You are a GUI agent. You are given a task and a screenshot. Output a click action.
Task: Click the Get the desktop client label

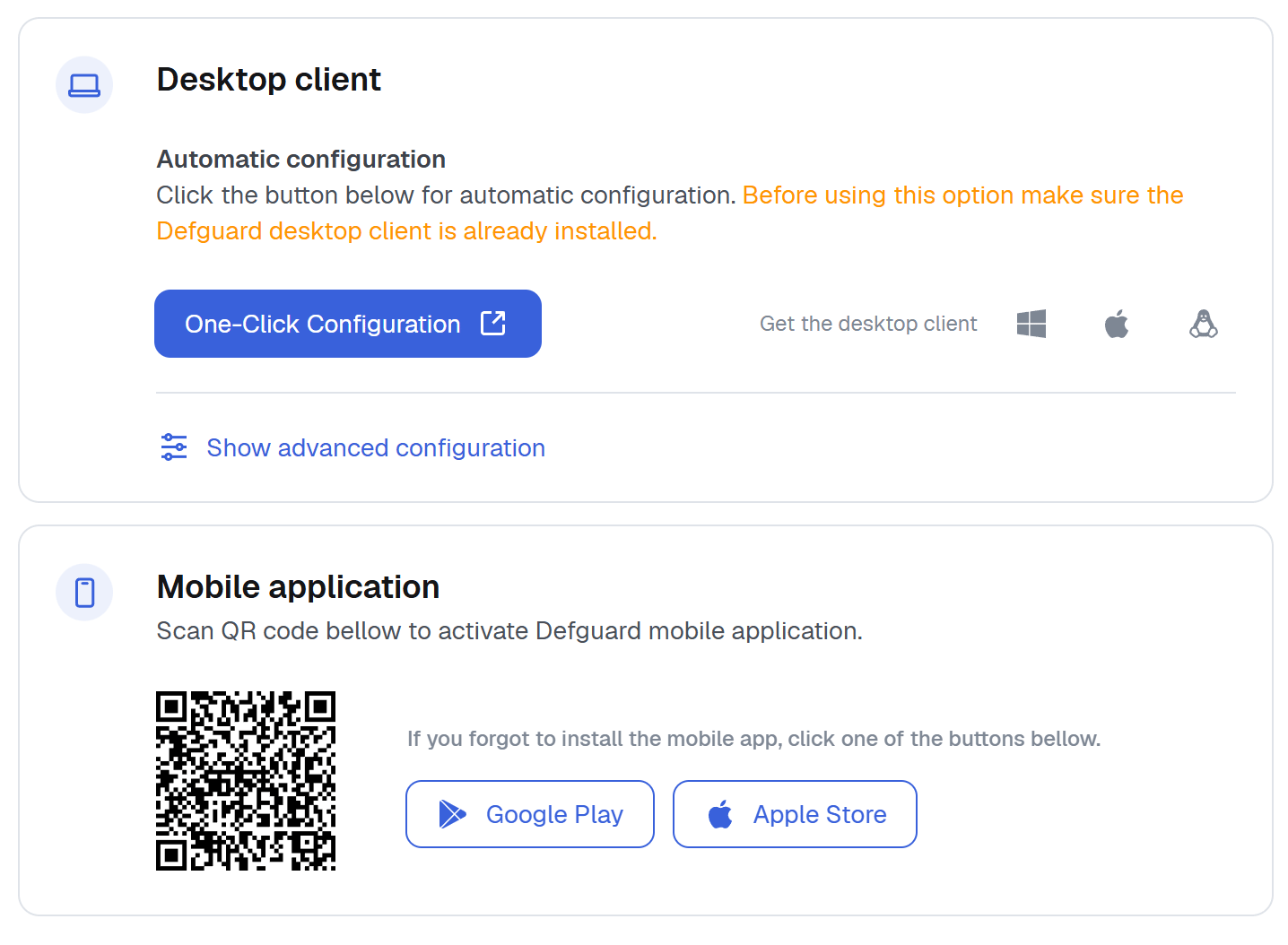[x=868, y=324]
